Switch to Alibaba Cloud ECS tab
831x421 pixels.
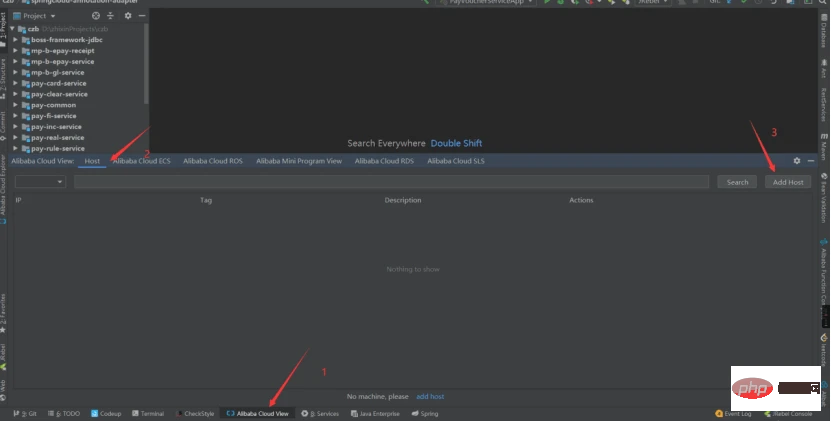[142, 160]
